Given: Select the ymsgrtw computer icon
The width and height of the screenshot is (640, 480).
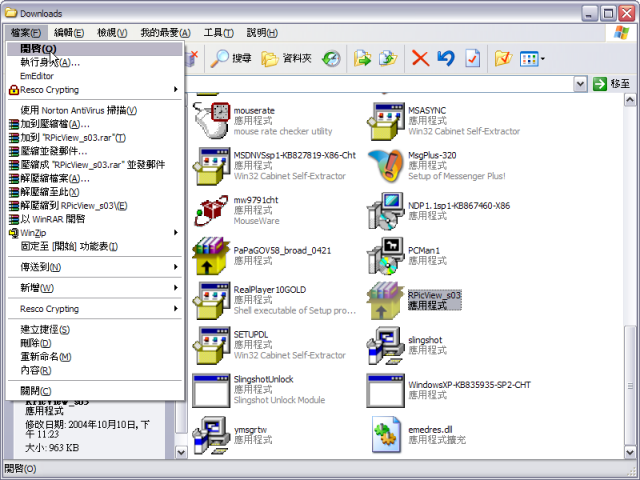Looking at the screenshot, I should pos(211,435).
